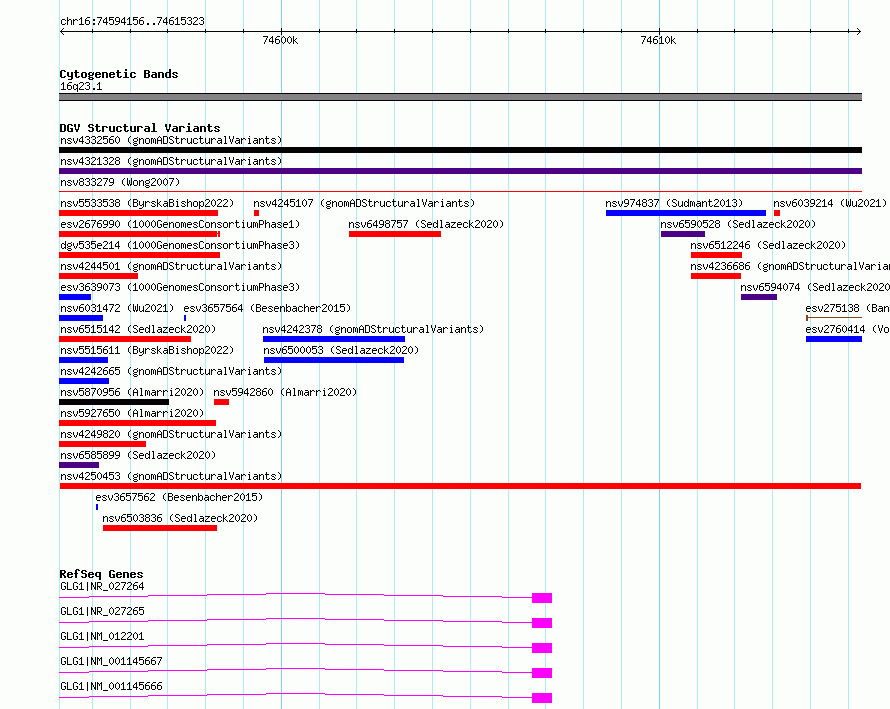Screen dimensions: 890x709
Task: Select the nsv4321328 structural variant label
Action: click(x=171, y=161)
